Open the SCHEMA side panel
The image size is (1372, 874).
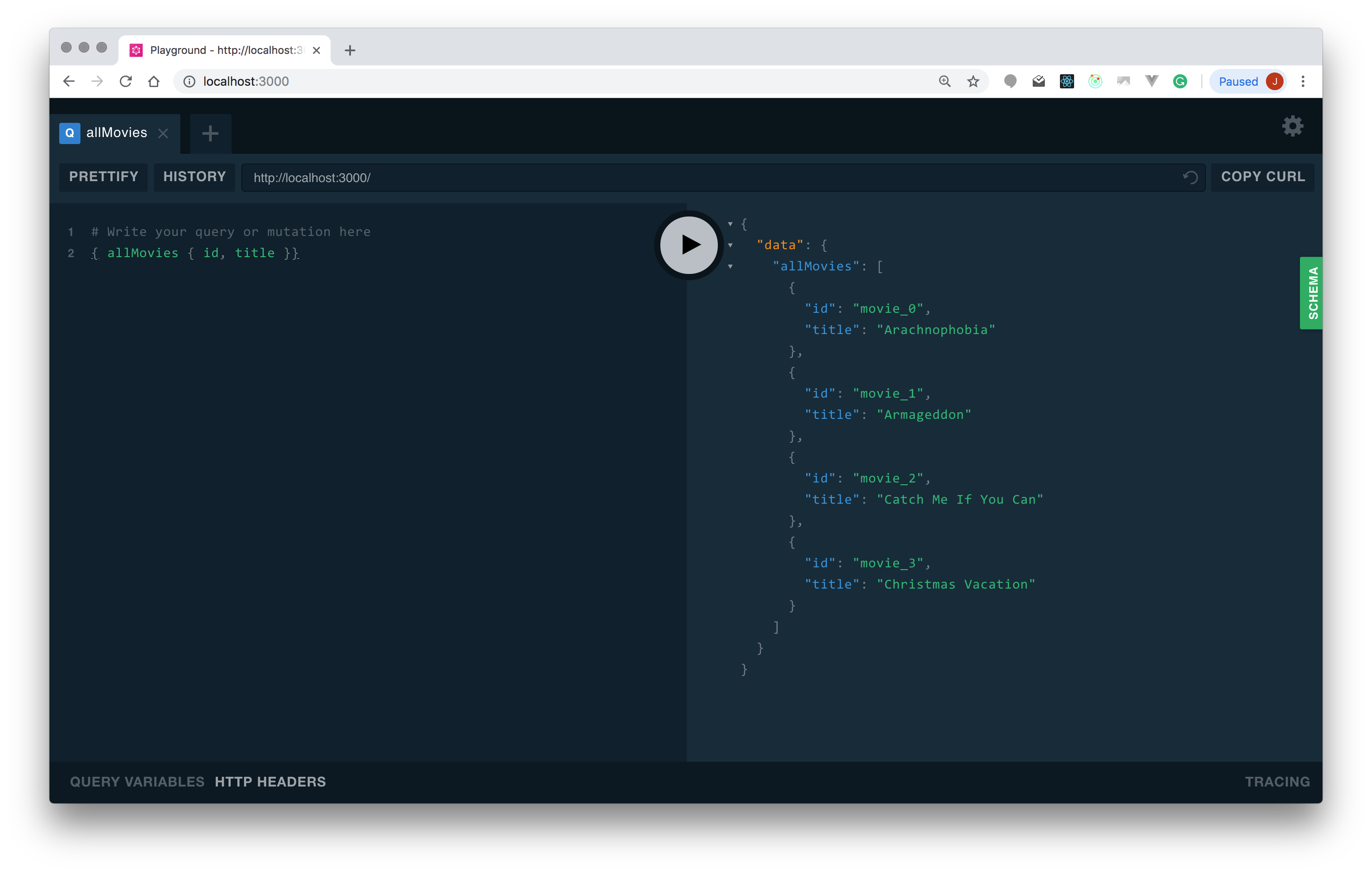[1311, 293]
